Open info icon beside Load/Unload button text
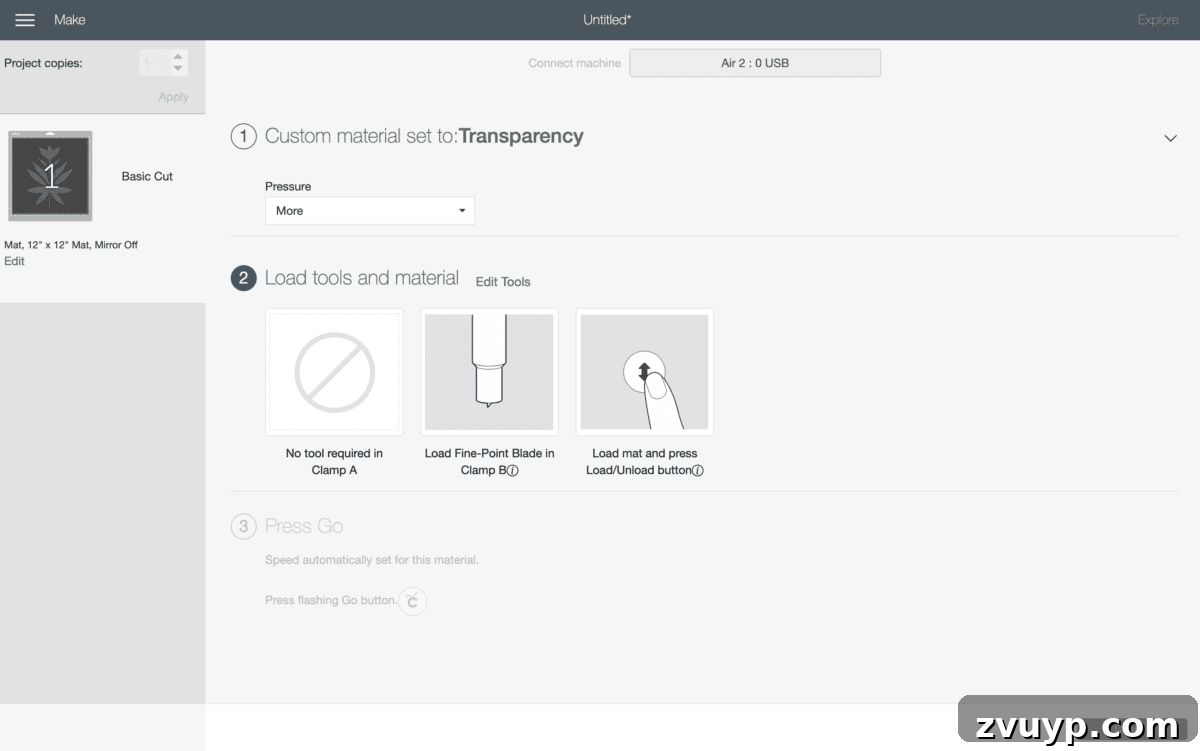 (x=698, y=471)
